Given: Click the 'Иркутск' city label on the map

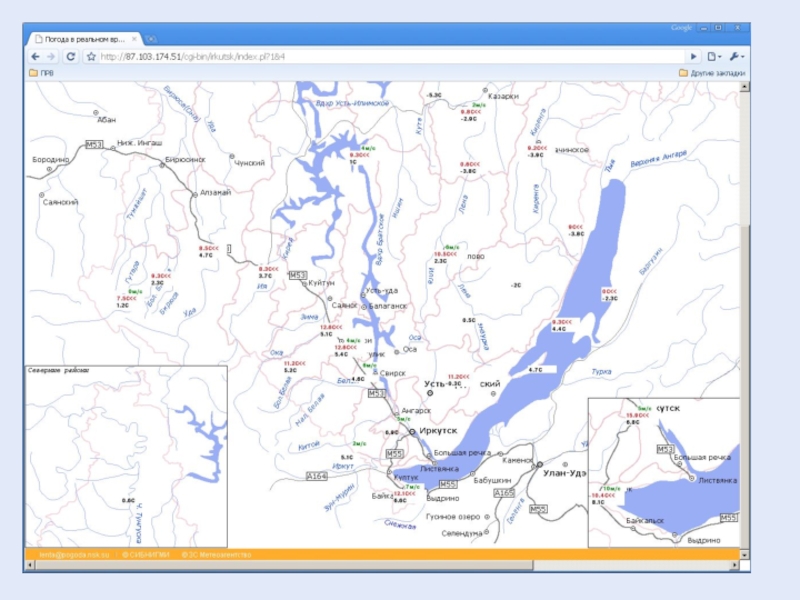Looking at the screenshot, I should tap(438, 431).
